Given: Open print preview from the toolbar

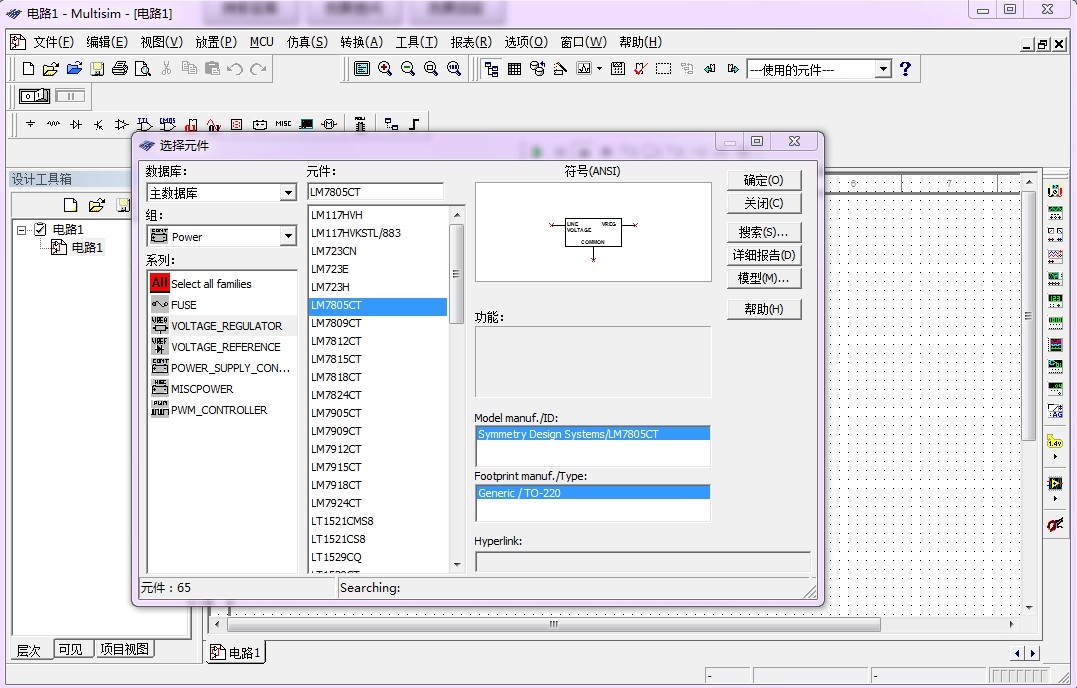Looking at the screenshot, I should 142,69.
